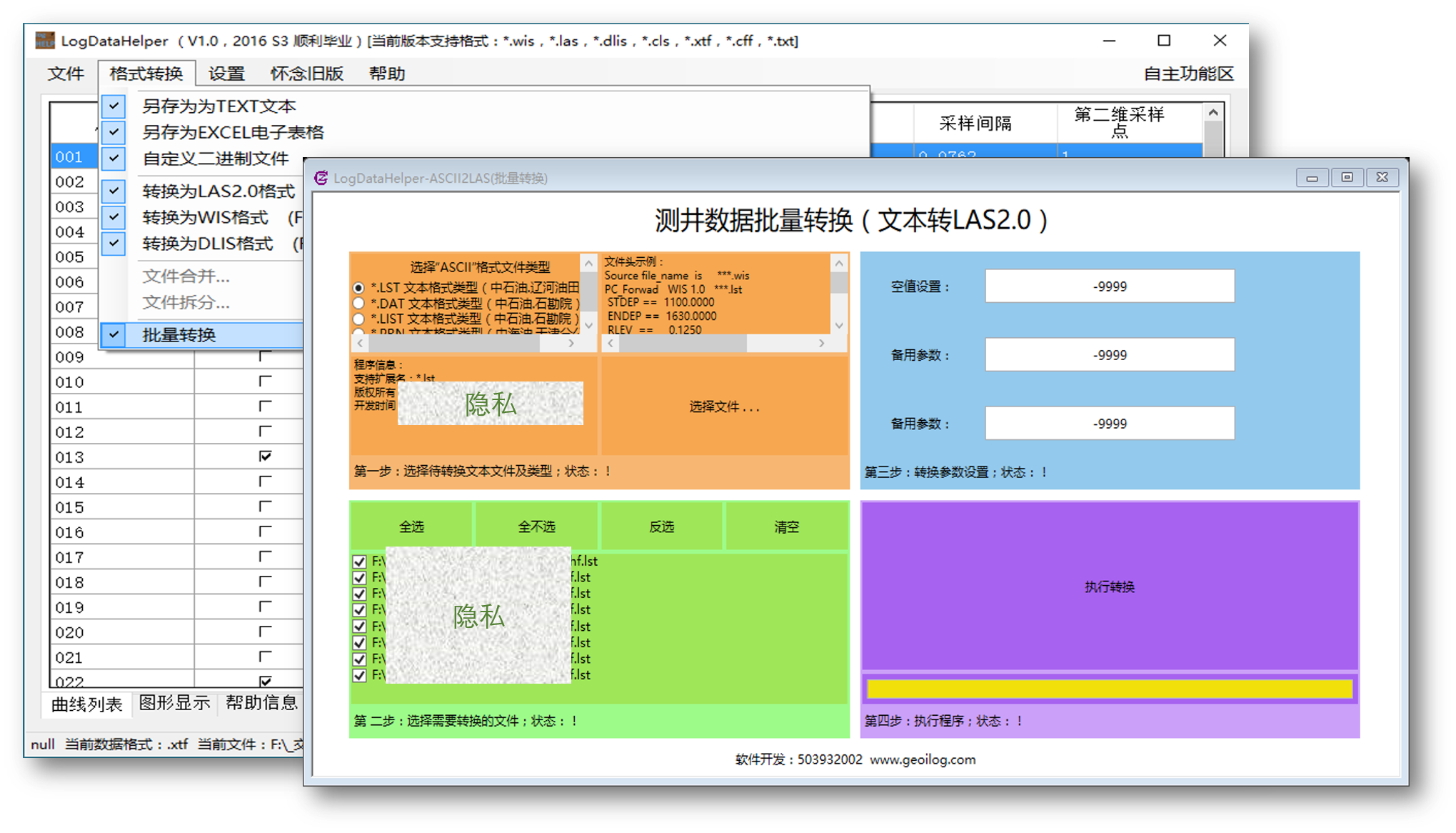This screenshot has height=833, width=1456.
Task: Choose 另存为EXCEL电子表格 menu entry
Action: [233, 132]
